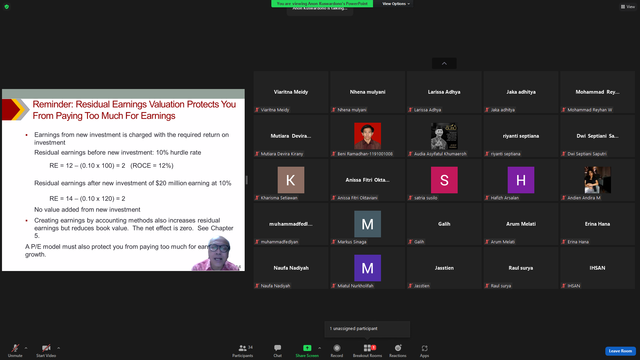Select Raul surya's video tile
This screenshot has width=640, height=360.
521,269
